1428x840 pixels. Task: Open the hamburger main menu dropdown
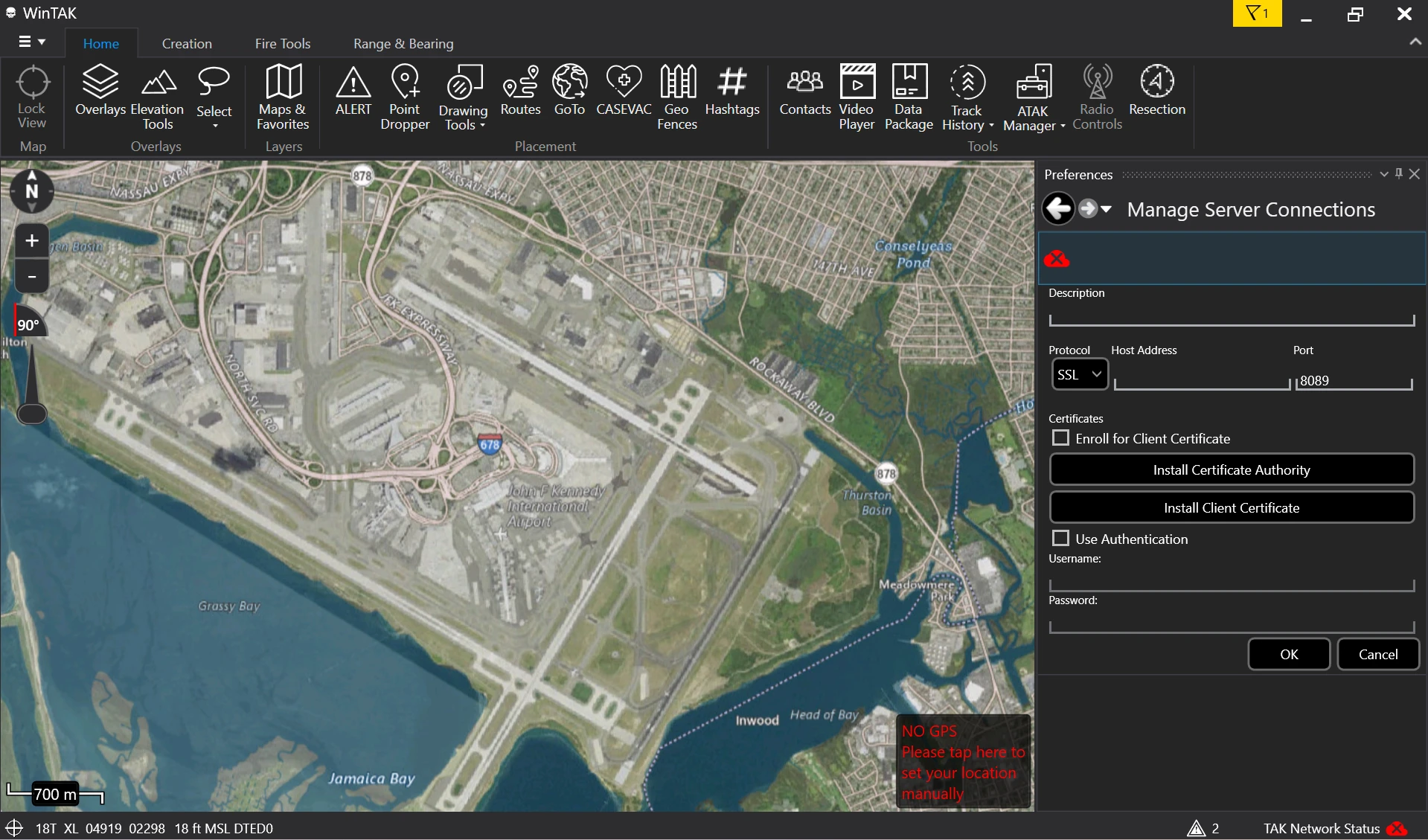pos(32,42)
